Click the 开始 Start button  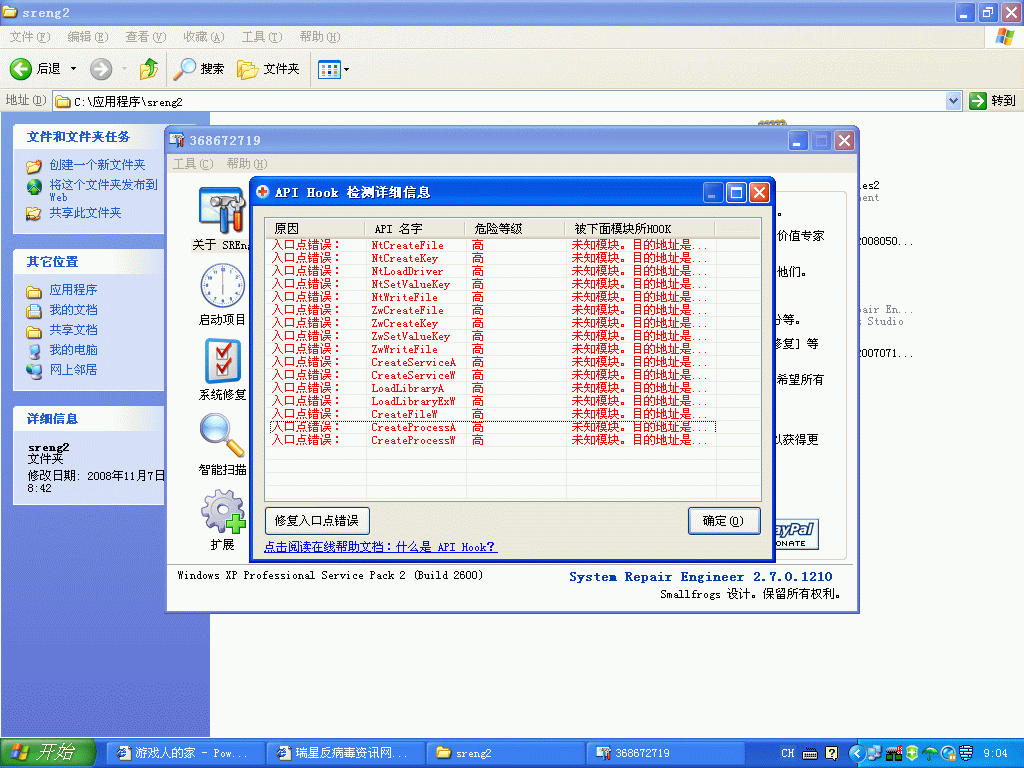[x=48, y=753]
